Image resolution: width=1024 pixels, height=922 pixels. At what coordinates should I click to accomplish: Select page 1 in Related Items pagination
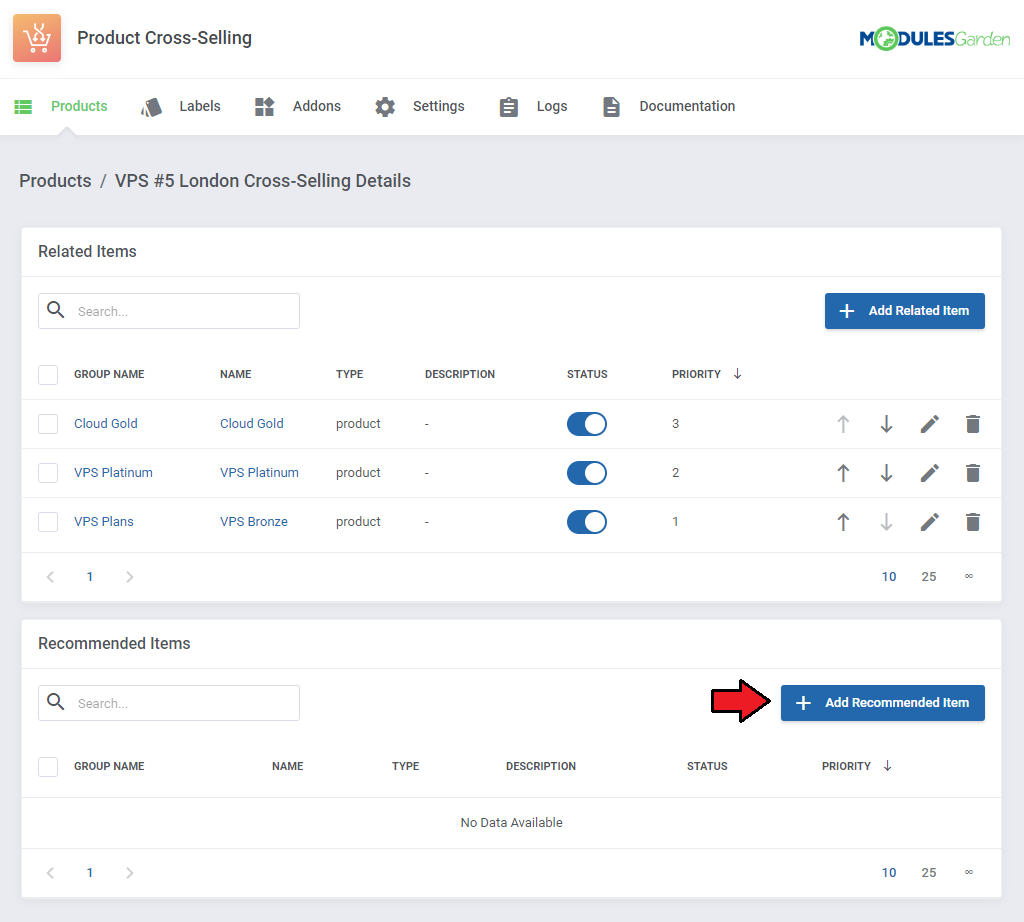(x=90, y=577)
